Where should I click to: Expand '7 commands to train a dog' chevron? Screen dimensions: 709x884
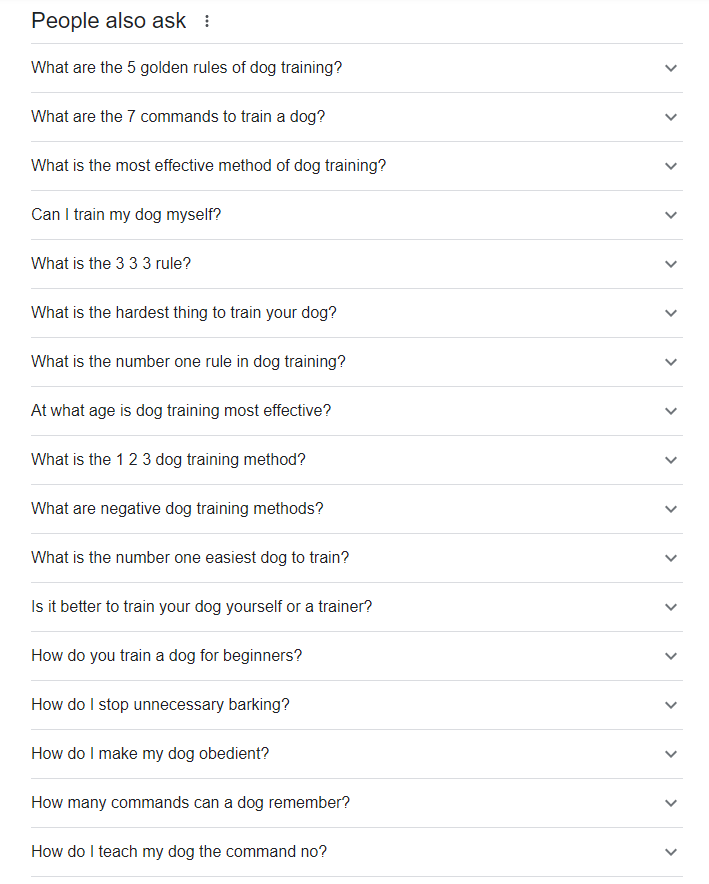671,117
